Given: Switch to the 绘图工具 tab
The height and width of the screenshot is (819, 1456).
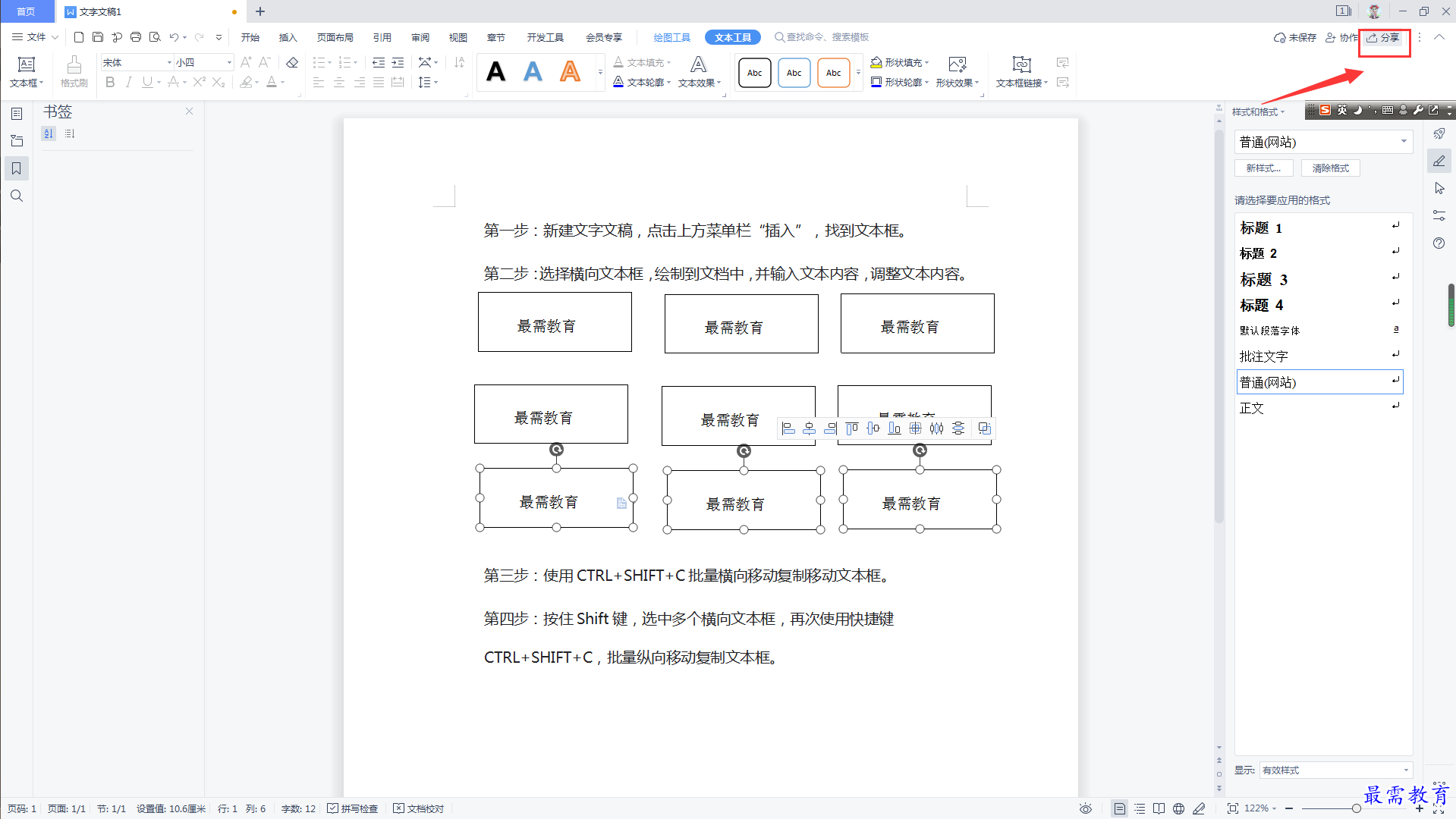Looking at the screenshot, I should point(671,37).
